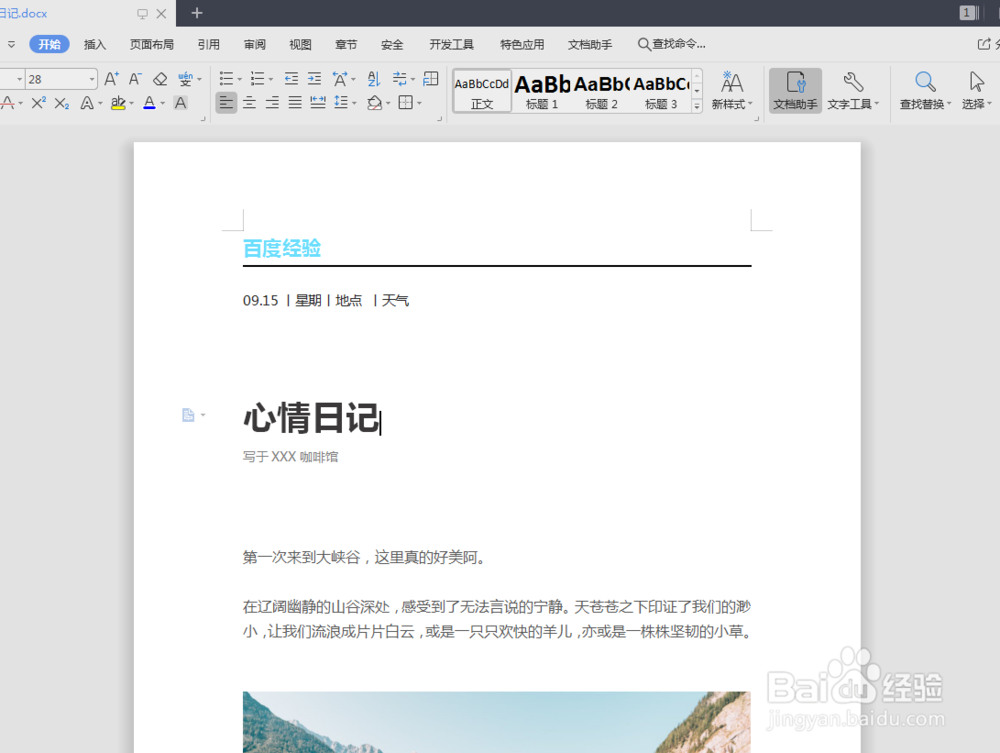Open the line spacing dropdown
Screen dimensions: 1000x753
352,103
